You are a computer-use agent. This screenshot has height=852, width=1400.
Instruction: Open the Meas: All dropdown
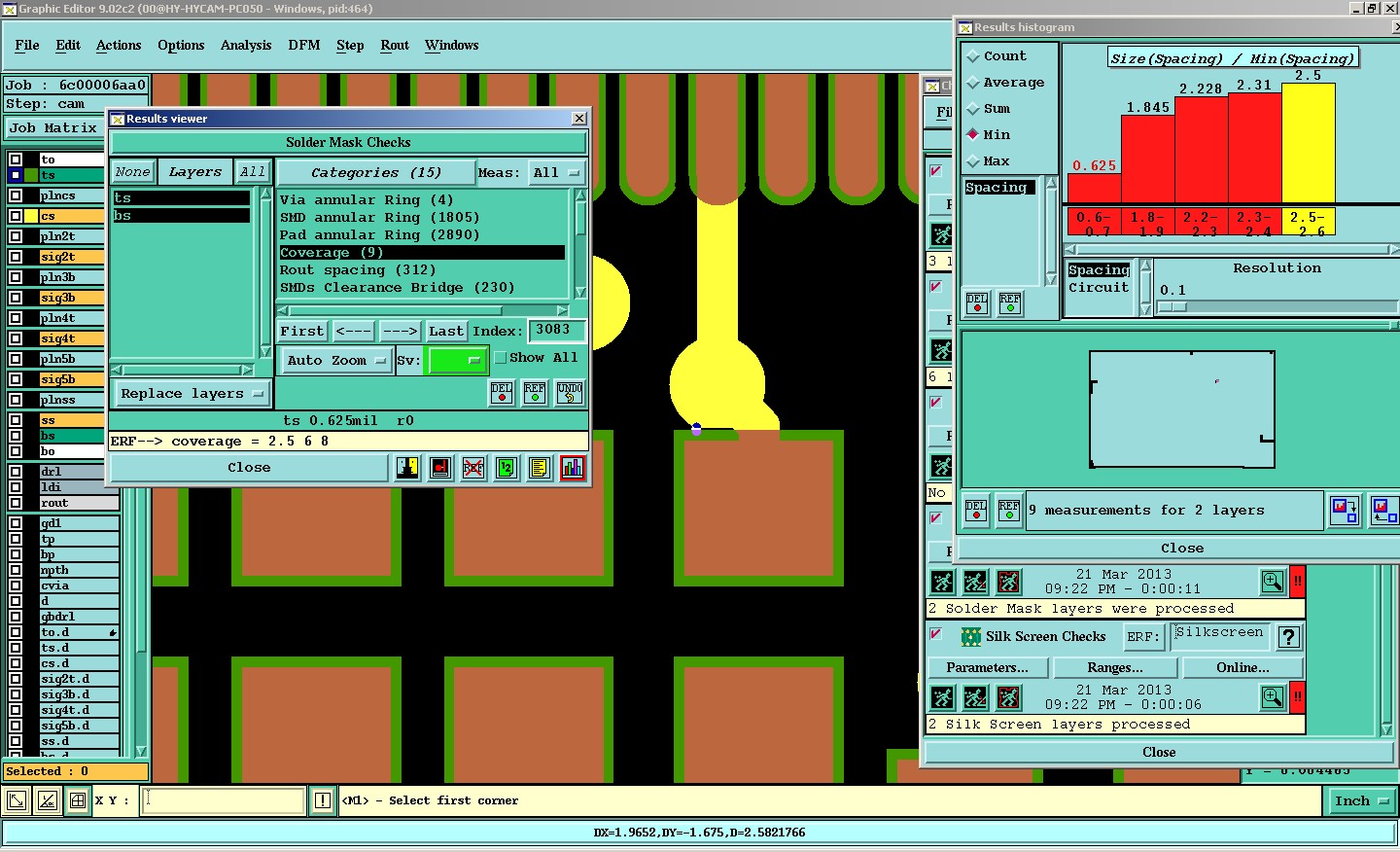pyautogui.click(x=557, y=172)
